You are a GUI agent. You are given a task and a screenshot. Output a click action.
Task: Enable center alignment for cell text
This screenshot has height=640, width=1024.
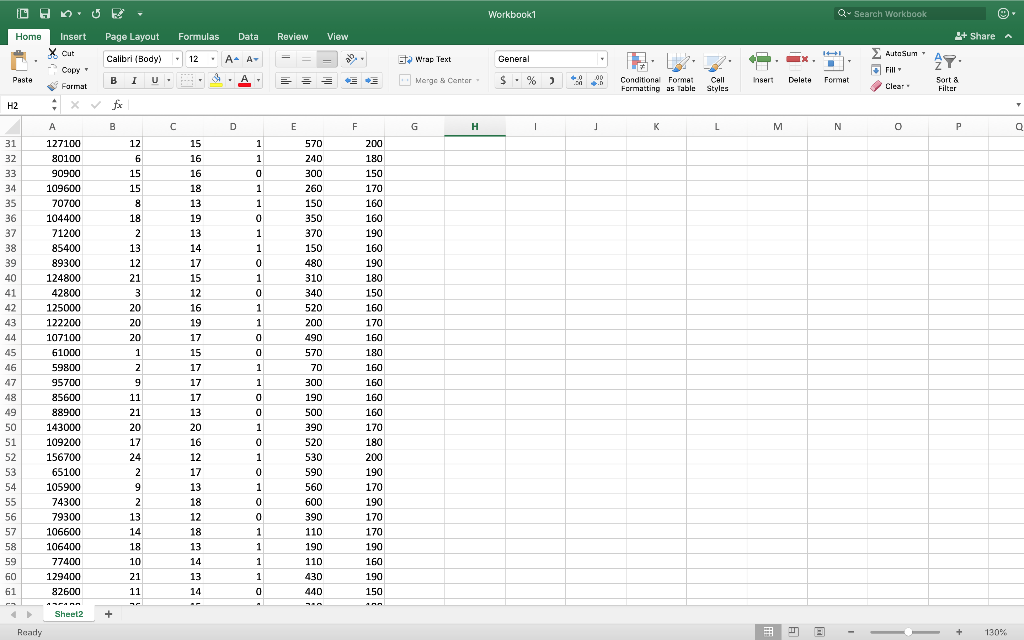click(305, 79)
